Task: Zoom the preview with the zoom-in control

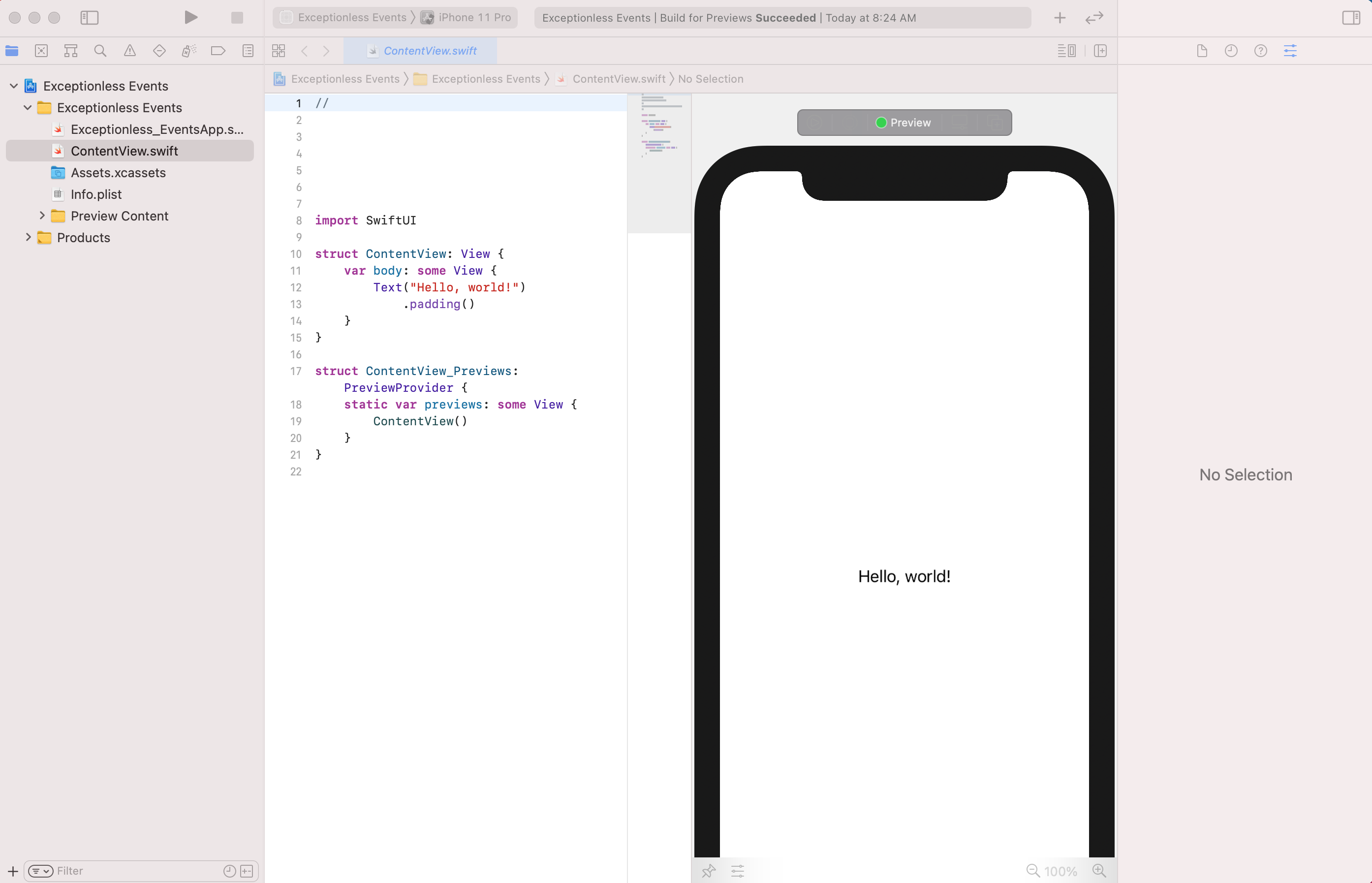Action: tap(1099, 870)
